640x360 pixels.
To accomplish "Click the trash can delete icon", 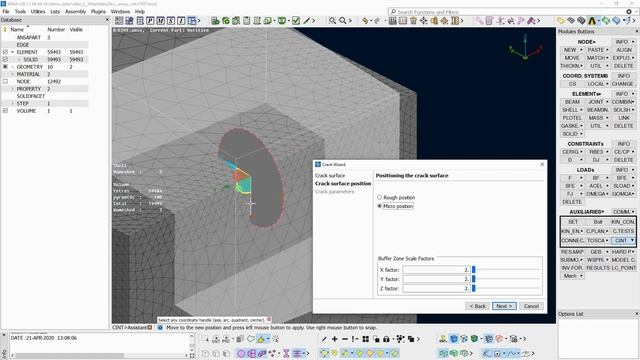I will point(413,20).
